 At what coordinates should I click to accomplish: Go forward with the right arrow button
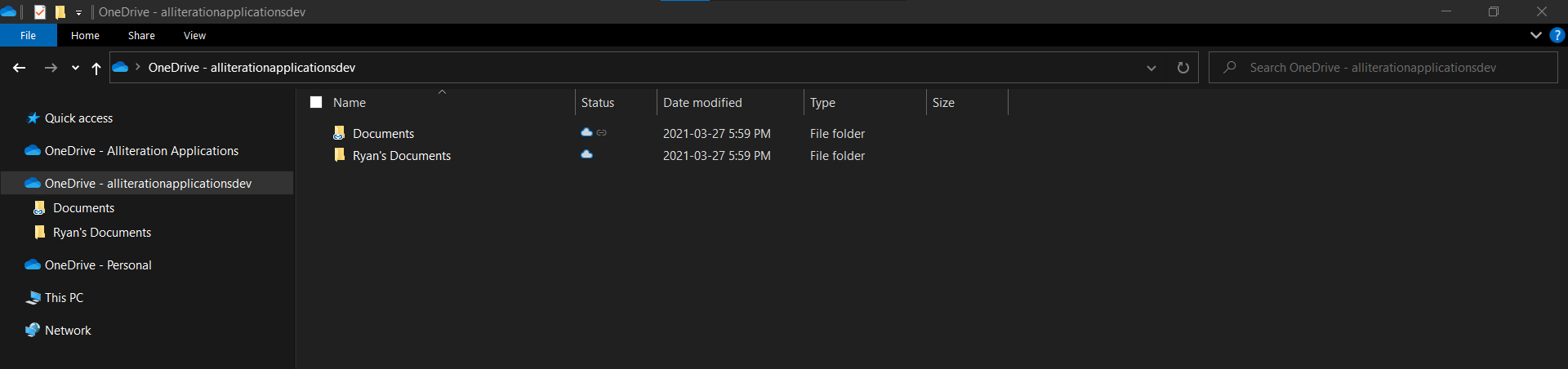coord(51,68)
